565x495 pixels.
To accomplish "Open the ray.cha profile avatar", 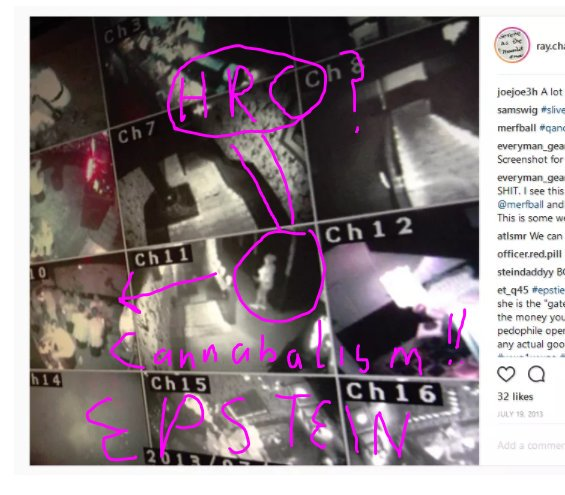I will (x=512, y=45).
